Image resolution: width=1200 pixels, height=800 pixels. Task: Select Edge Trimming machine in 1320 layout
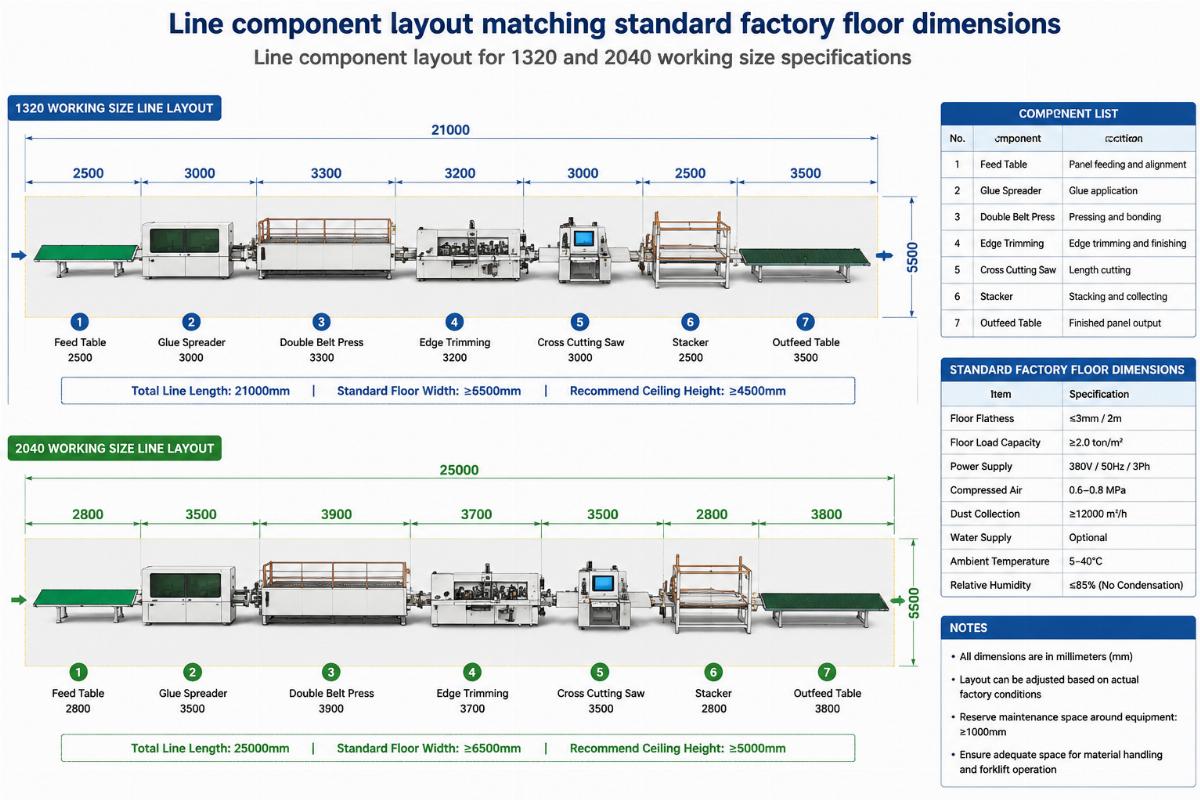click(x=469, y=253)
